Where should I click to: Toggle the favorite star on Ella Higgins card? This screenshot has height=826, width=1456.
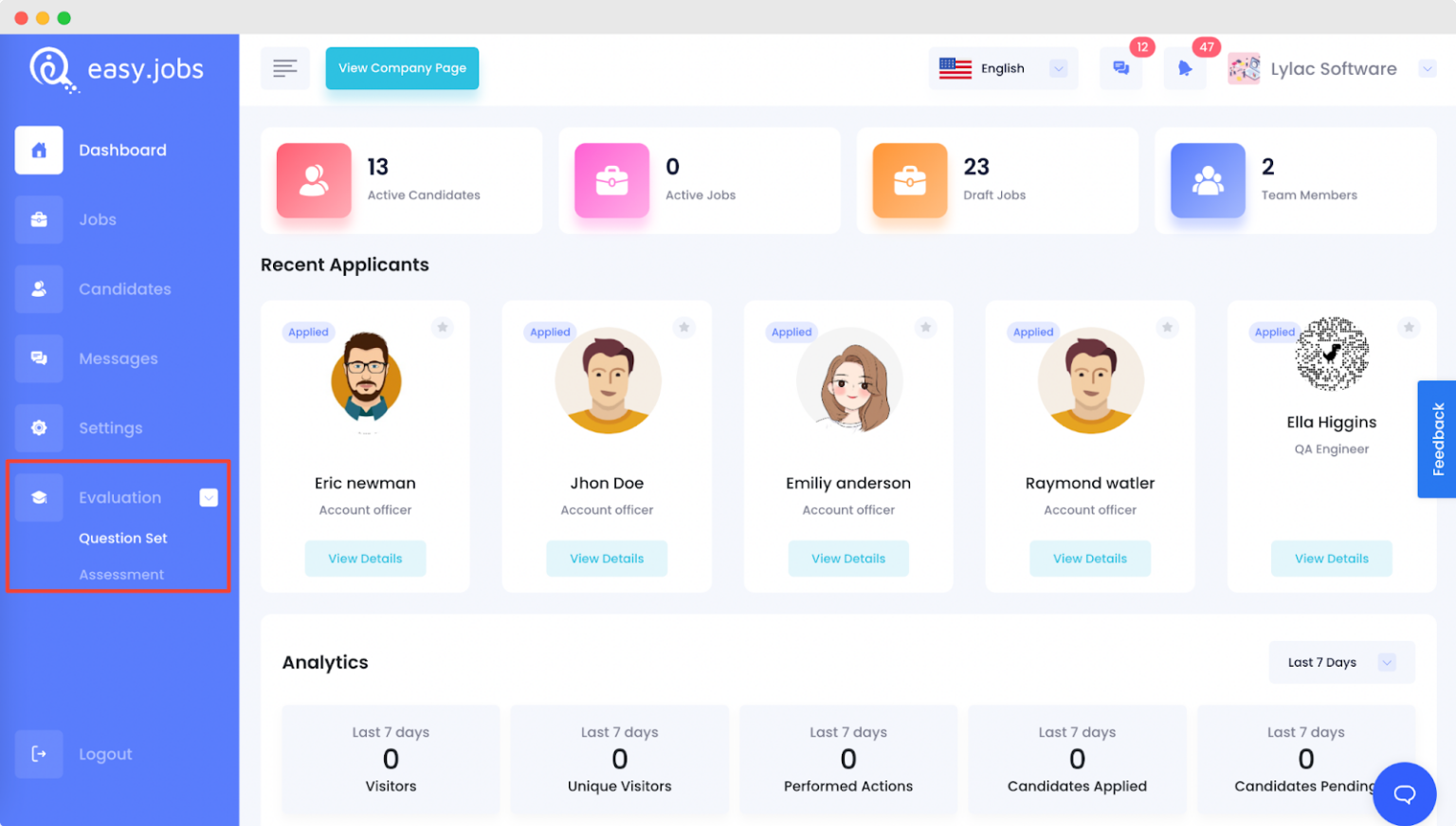(x=1408, y=327)
